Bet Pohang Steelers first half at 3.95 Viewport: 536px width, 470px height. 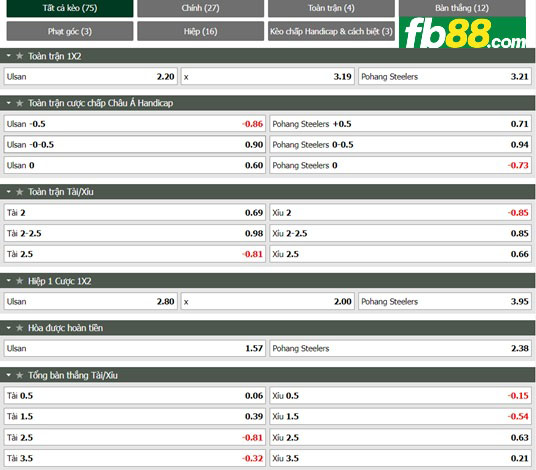tap(445, 301)
